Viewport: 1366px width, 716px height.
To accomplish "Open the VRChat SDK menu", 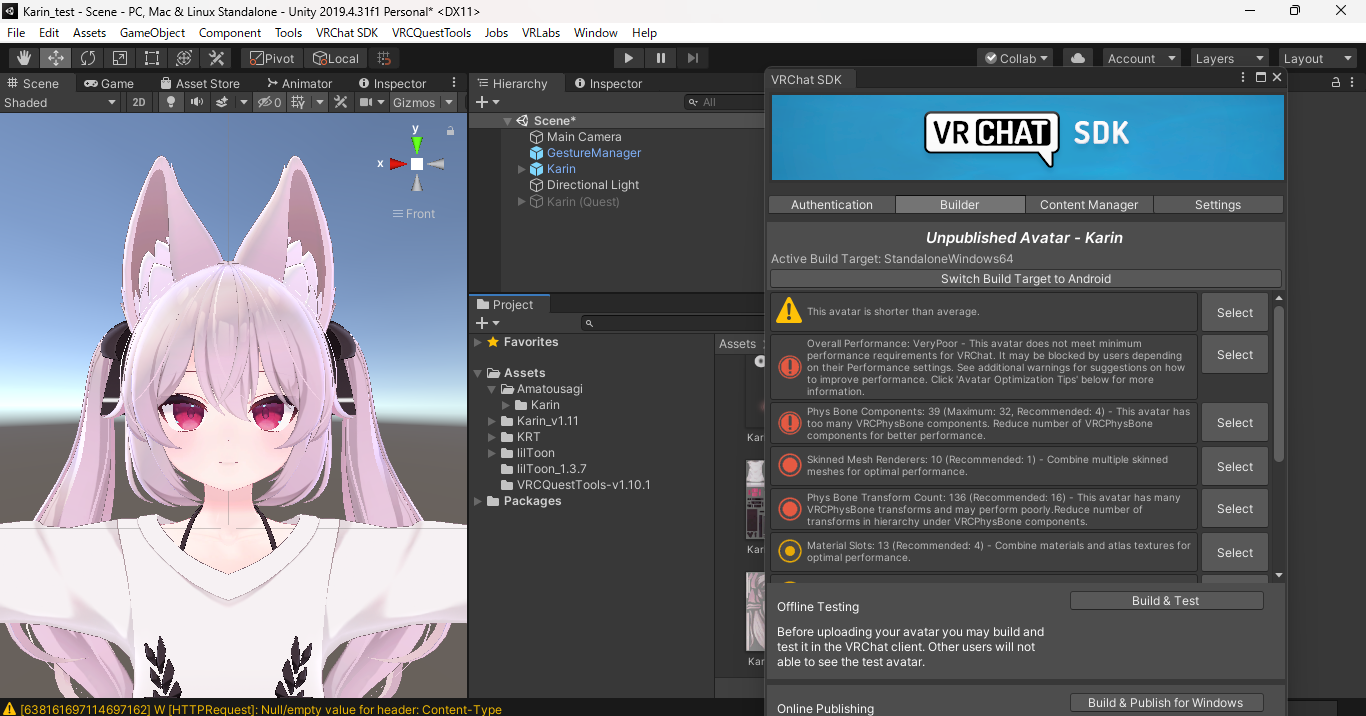I will [x=346, y=32].
